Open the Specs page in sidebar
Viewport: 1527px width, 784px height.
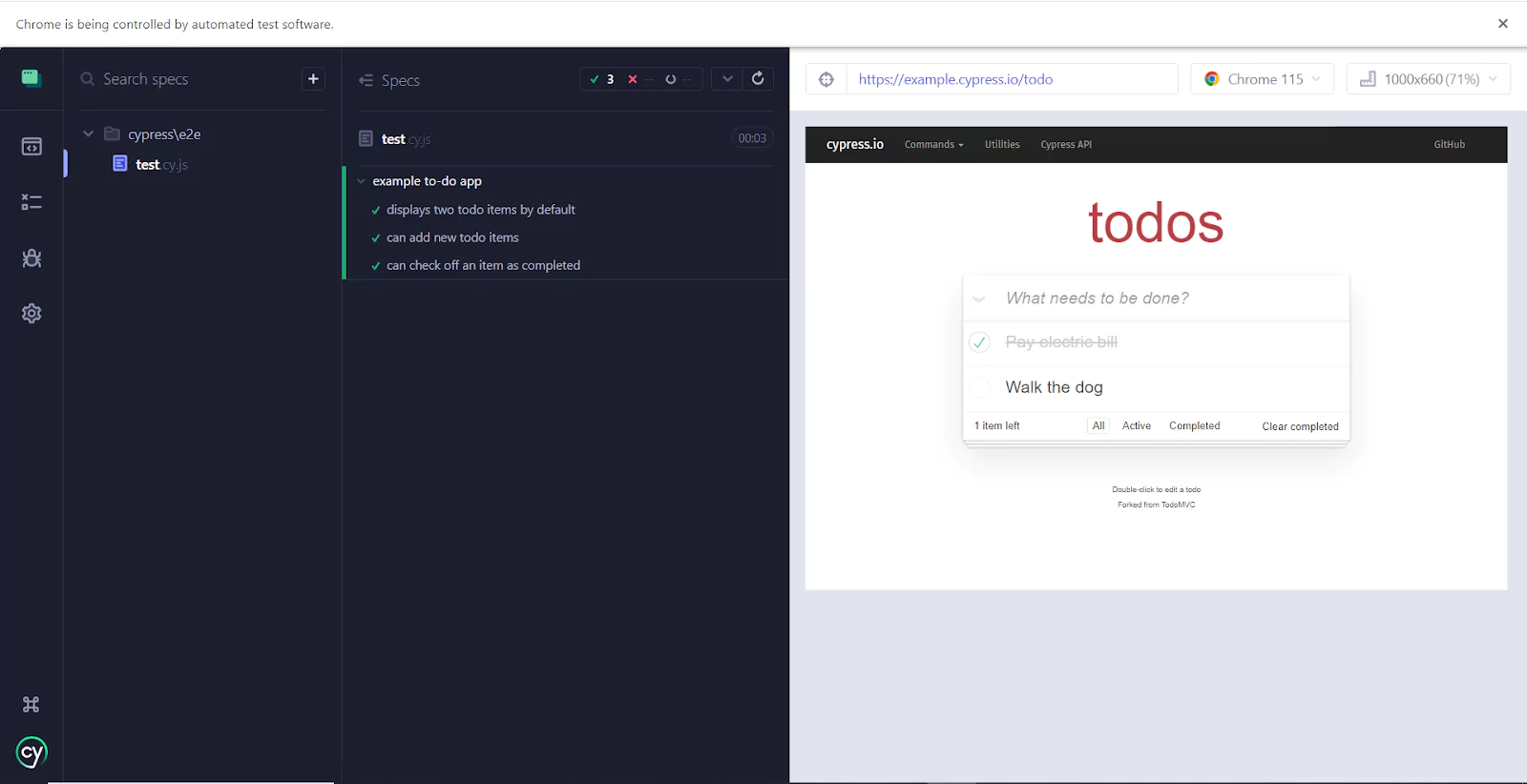(31, 147)
